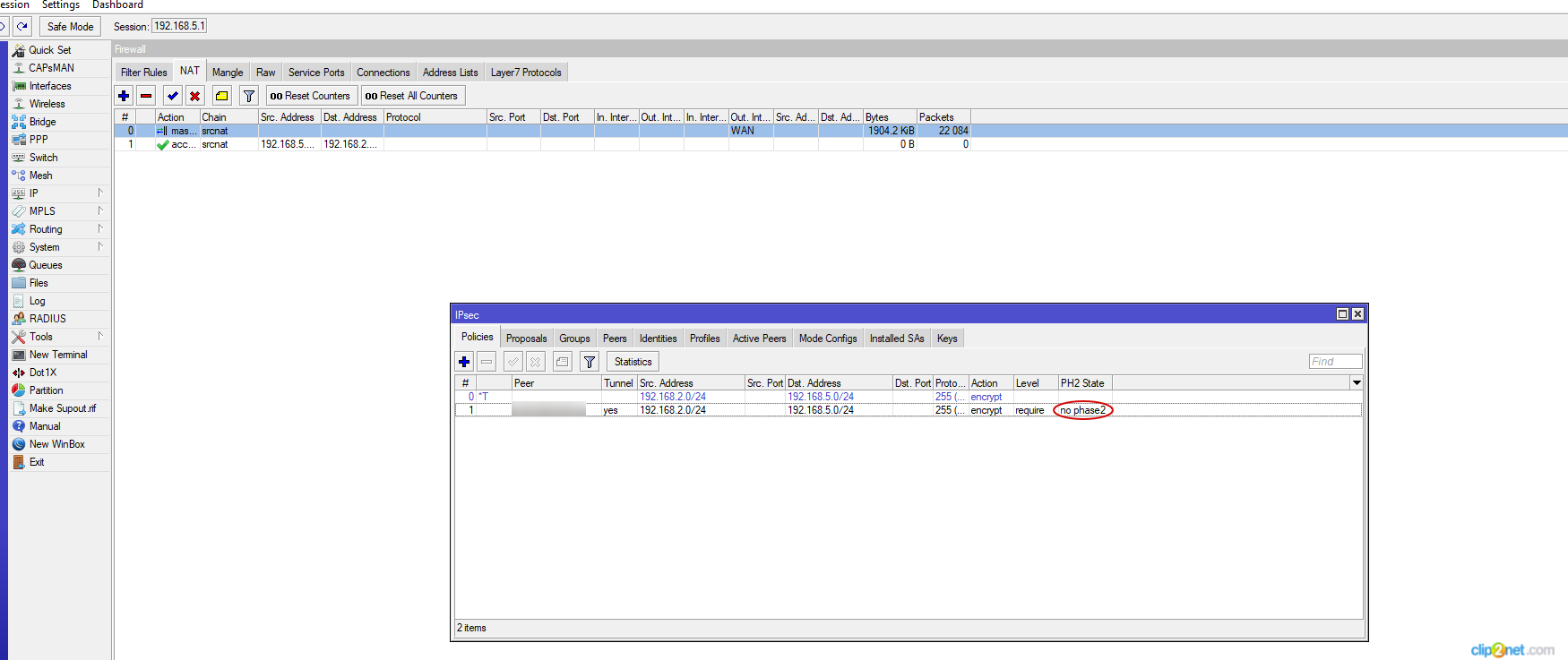This screenshot has height=660, width=1568.
Task: Open Interfaces in the sidebar
Action: click(x=50, y=86)
